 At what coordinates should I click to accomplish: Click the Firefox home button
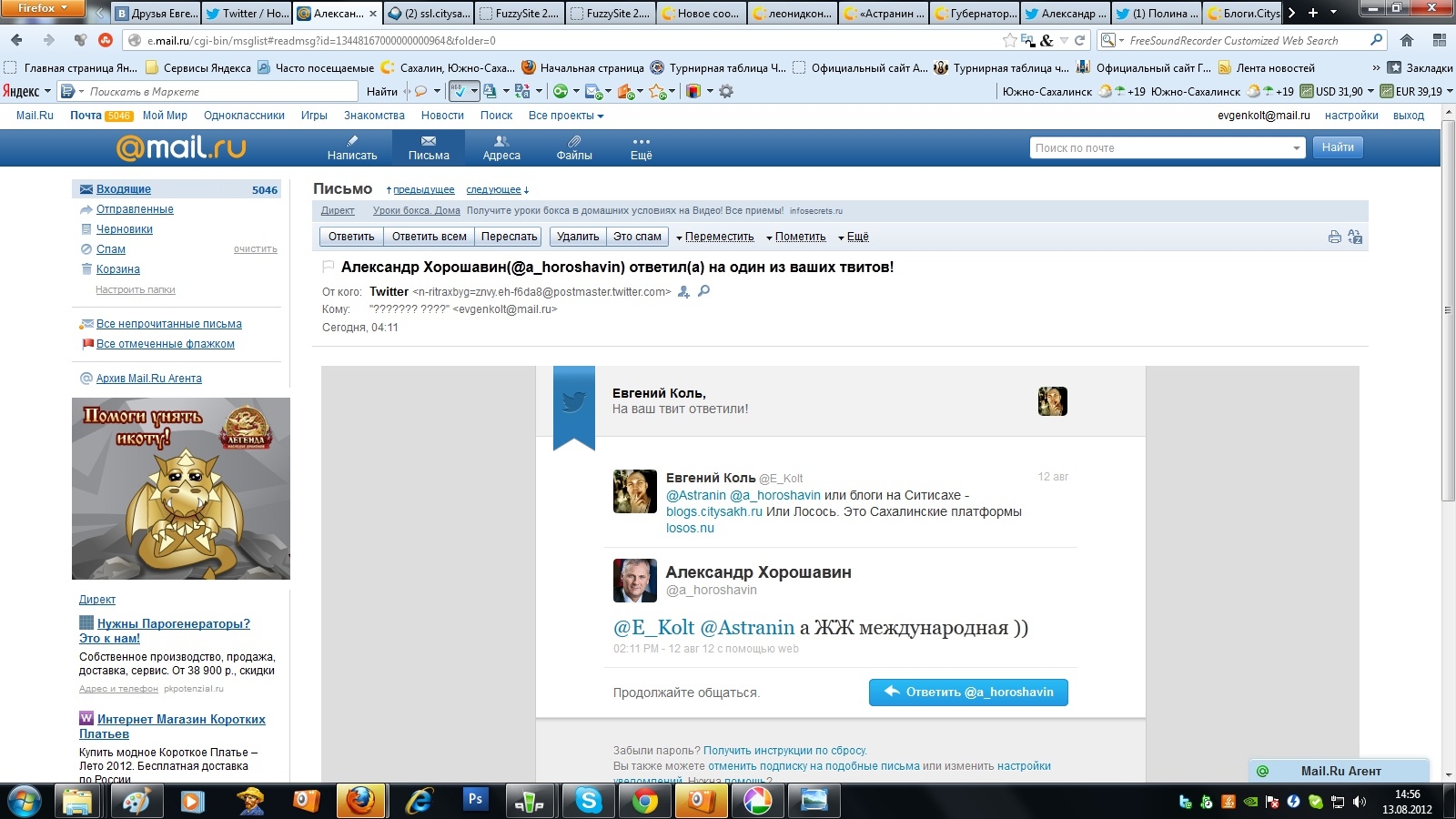[1407, 40]
